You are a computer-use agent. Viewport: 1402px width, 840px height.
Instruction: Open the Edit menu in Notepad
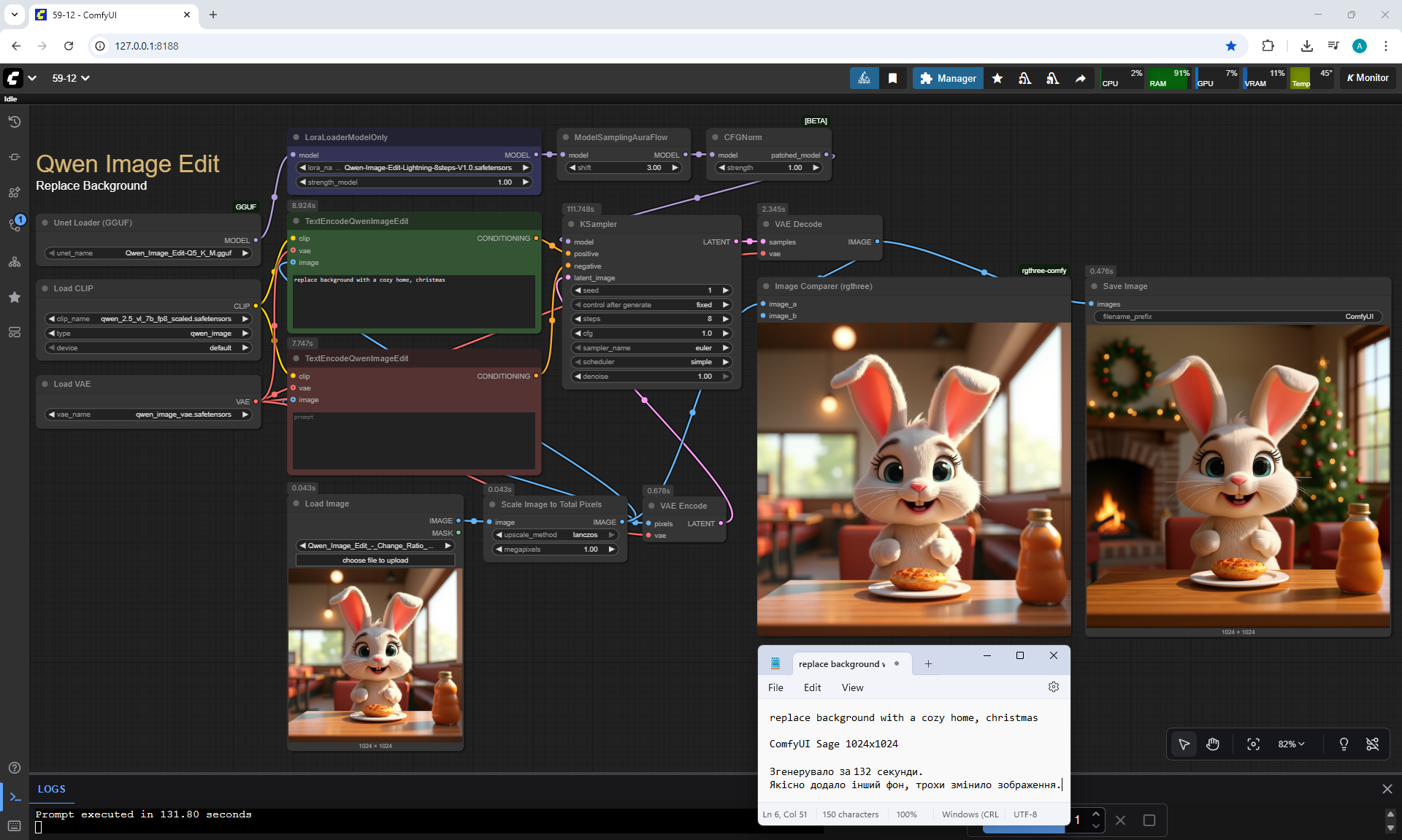(x=812, y=687)
